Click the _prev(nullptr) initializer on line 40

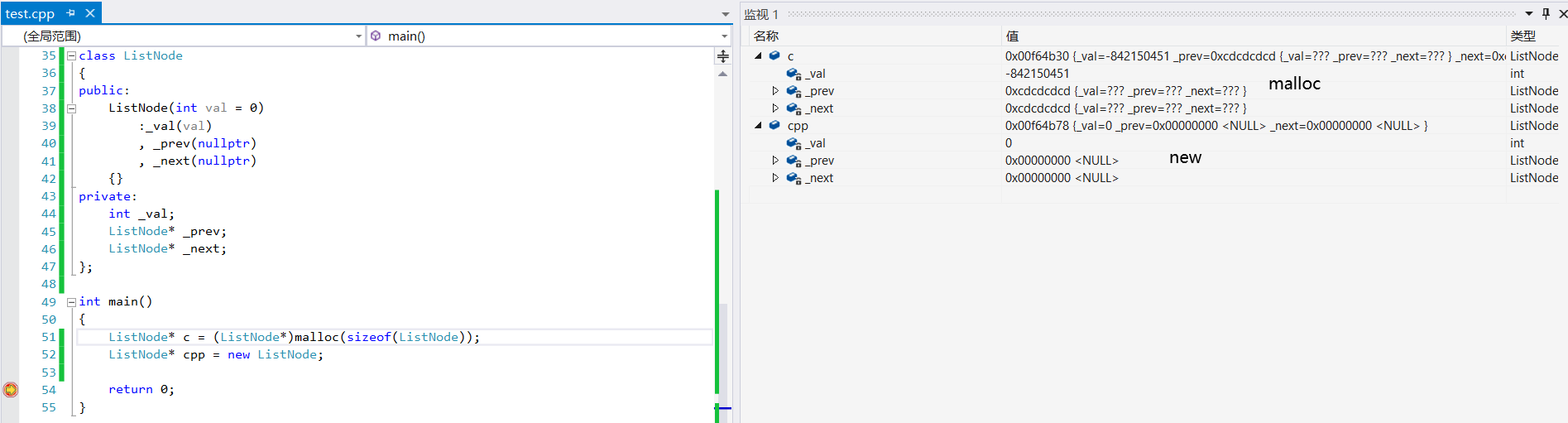click(x=204, y=143)
